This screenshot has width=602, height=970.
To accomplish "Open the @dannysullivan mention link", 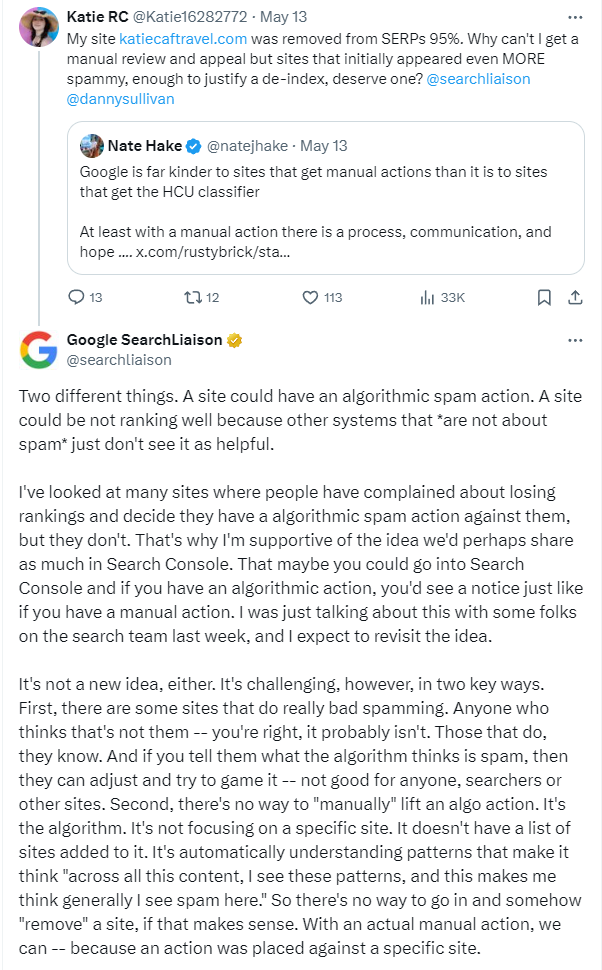I will pos(121,99).
